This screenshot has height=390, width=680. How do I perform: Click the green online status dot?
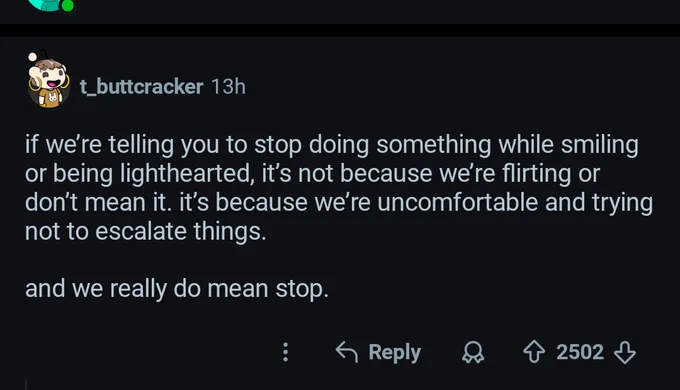(x=67, y=6)
